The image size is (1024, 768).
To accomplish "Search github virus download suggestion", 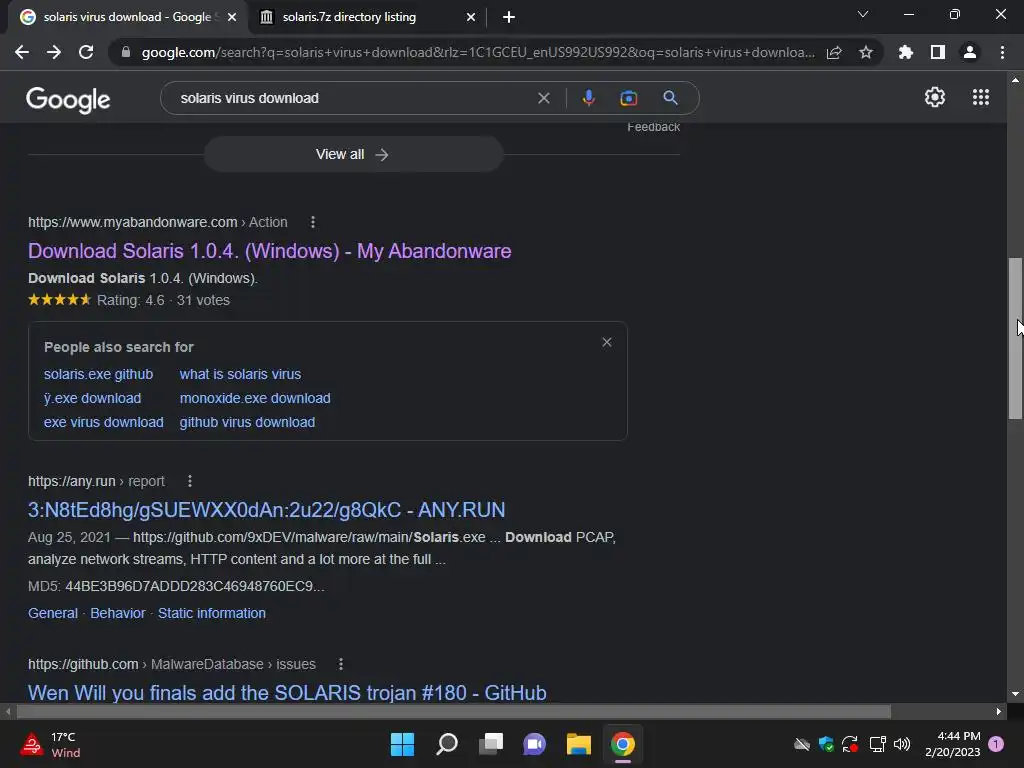I will (x=248, y=423).
